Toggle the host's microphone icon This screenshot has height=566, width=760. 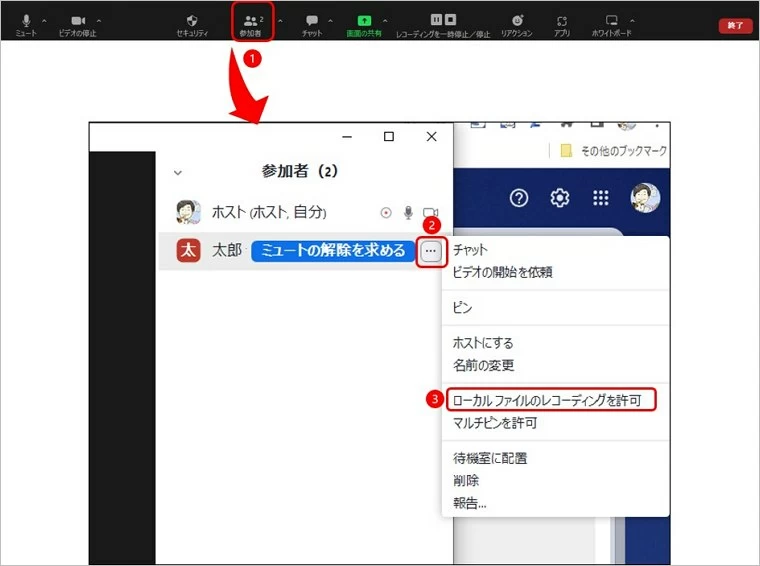(x=409, y=212)
